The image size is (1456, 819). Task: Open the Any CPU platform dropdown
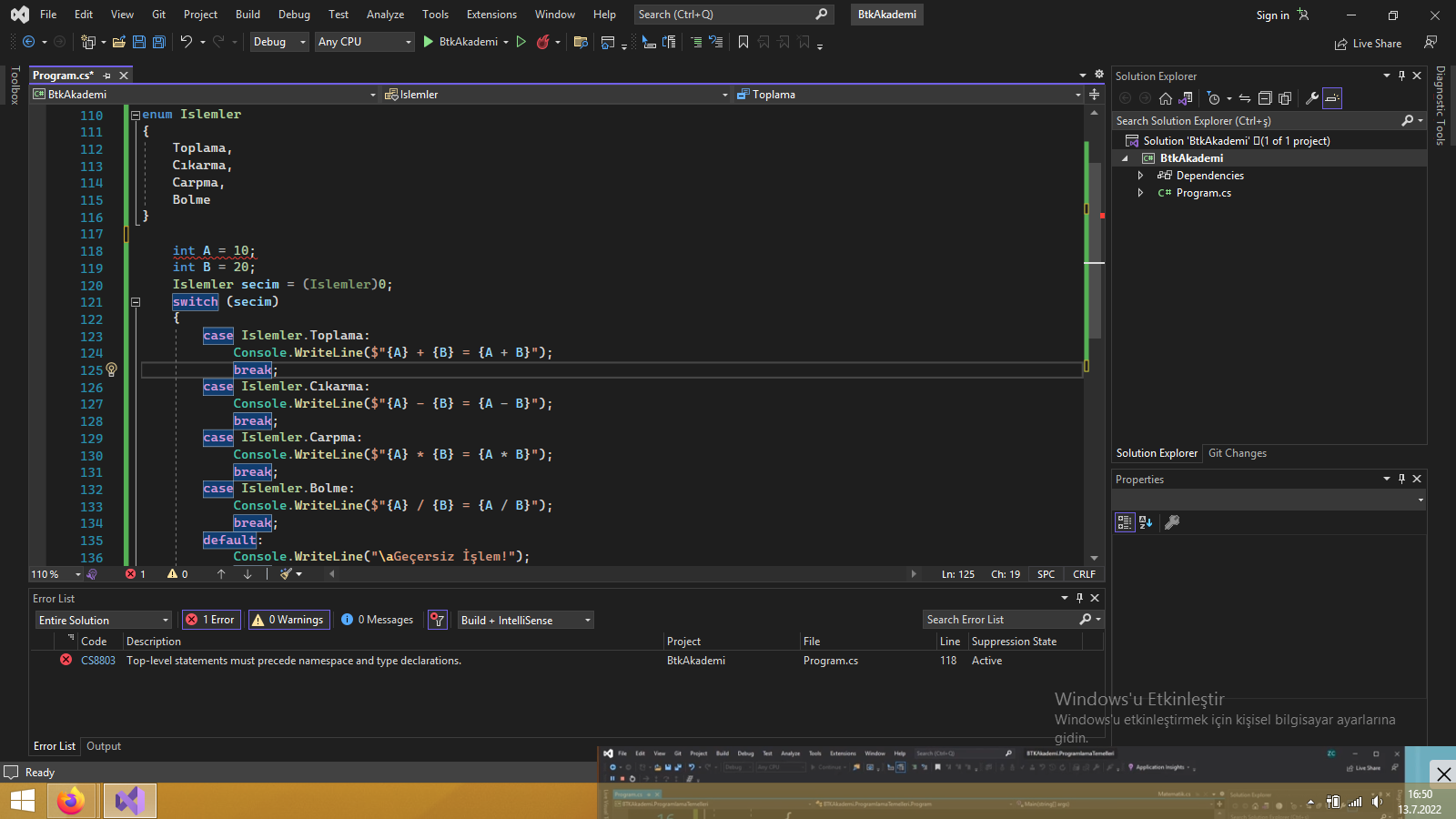tap(364, 42)
